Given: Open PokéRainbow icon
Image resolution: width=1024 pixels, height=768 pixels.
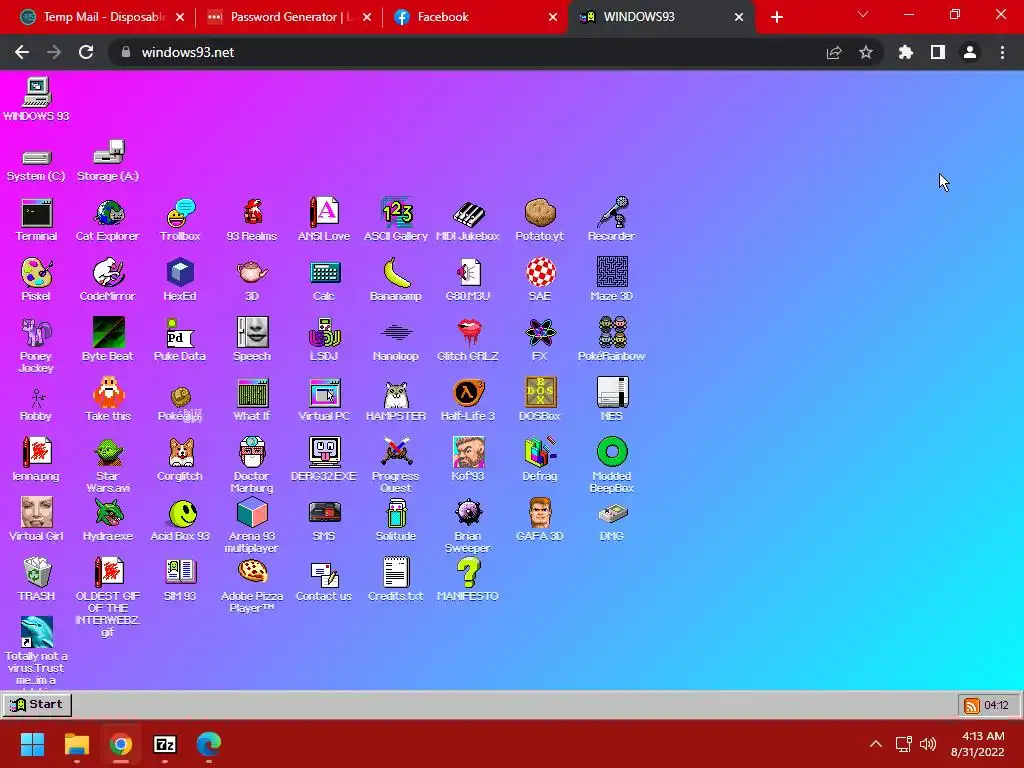Looking at the screenshot, I should pos(612,340).
